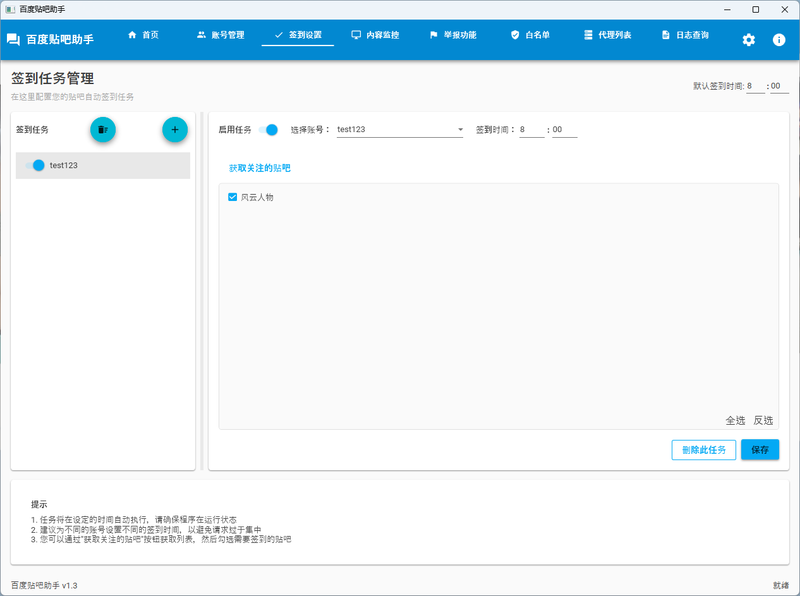Click the 默认签到时间 minute field
800x596 pixels.
(x=779, y=86)
